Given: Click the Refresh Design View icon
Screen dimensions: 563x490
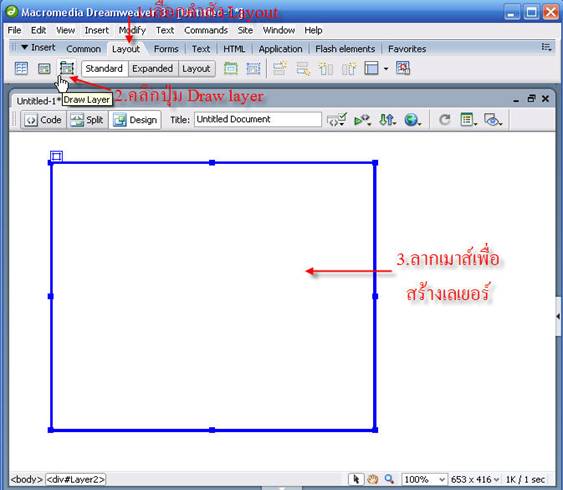Looking at the screenshot, I should [x=445, y=120].
